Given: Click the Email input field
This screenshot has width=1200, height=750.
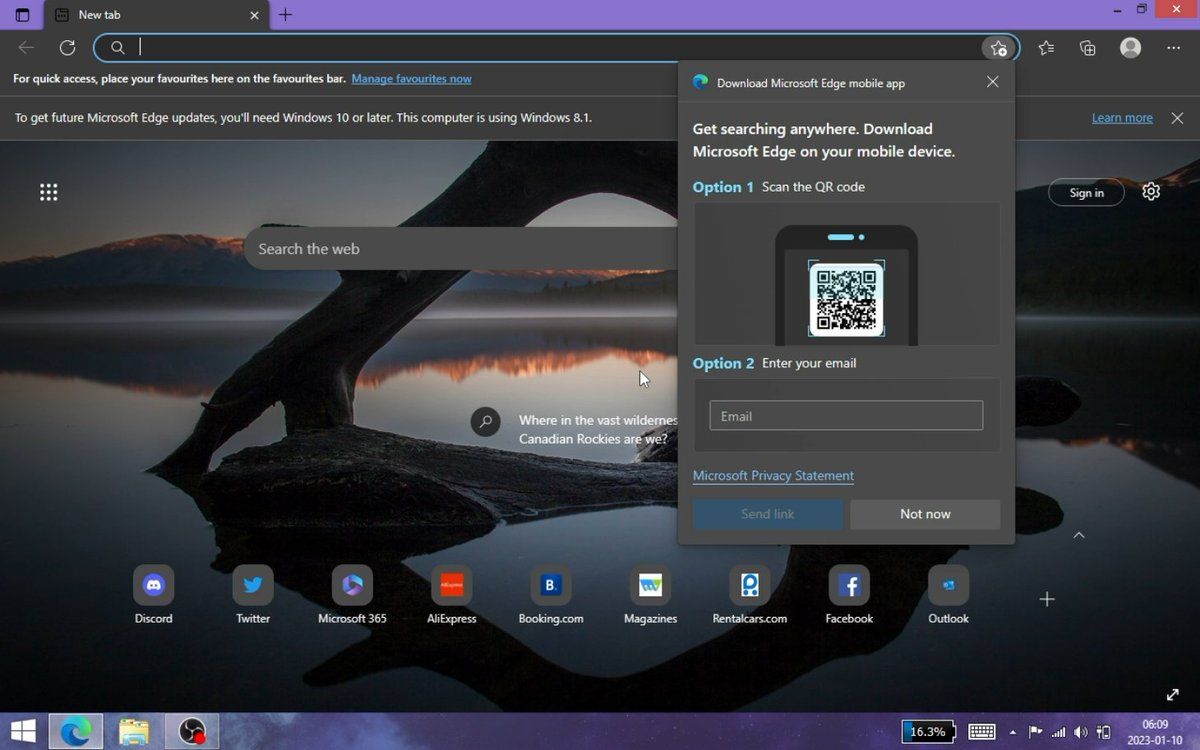Looking at the screenshot, I should click(846, 416).
